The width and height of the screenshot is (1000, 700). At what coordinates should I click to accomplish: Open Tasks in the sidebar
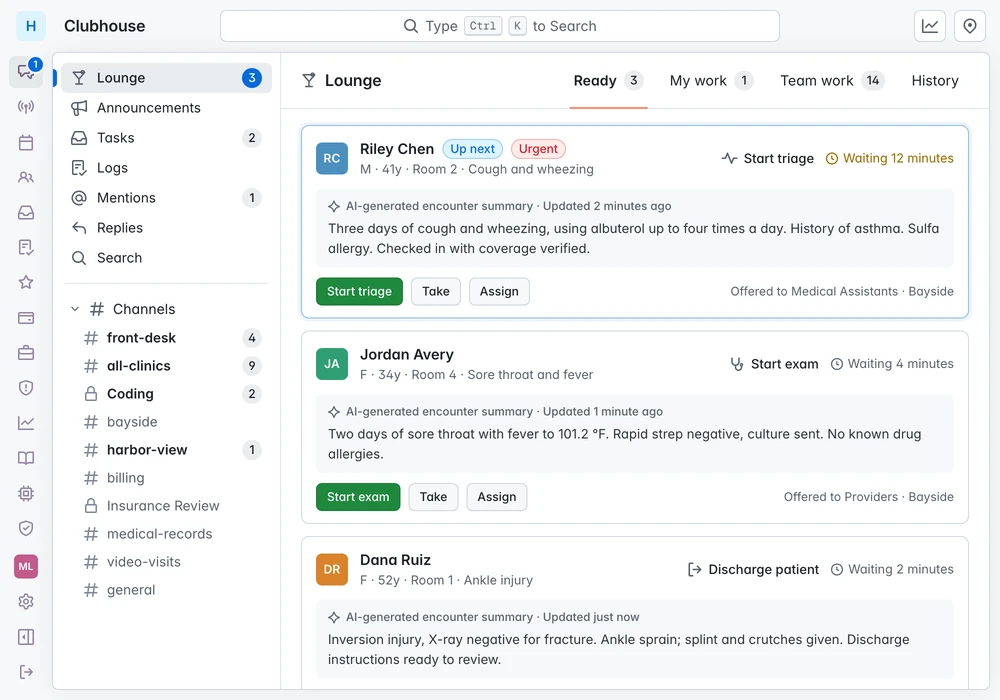[x=166, y=138]
